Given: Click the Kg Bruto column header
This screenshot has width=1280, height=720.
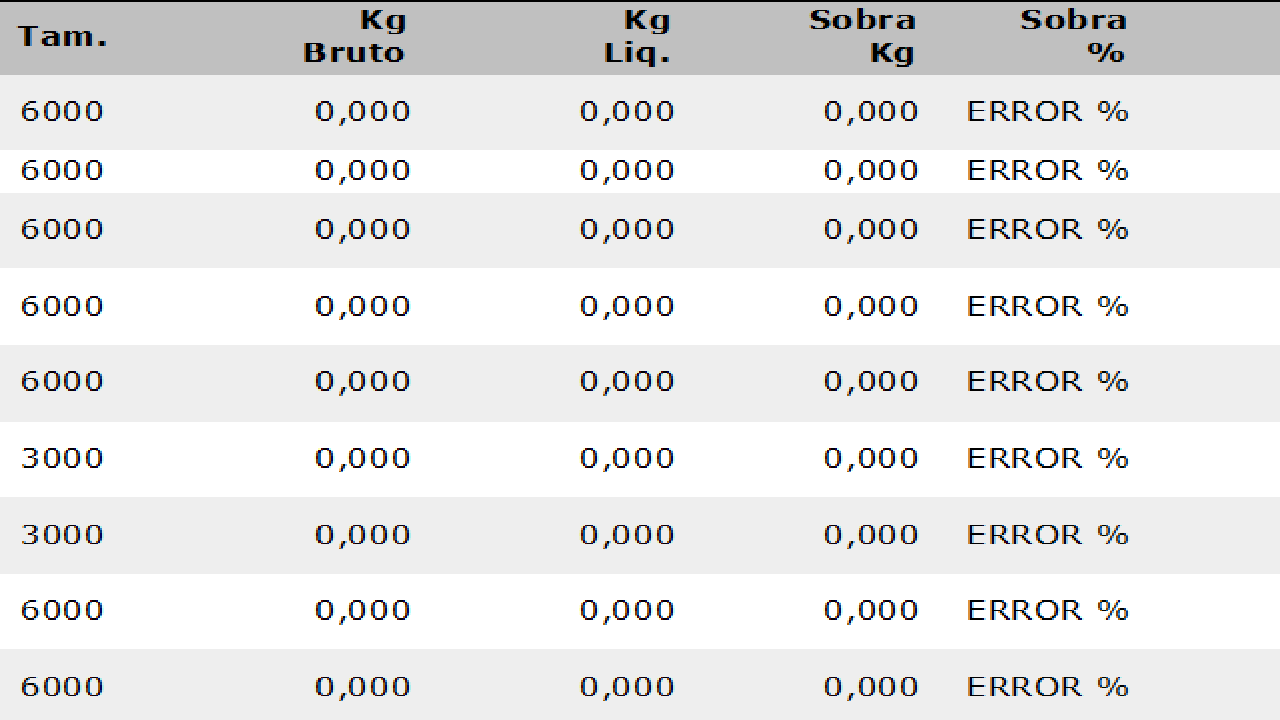Looking at the screenshot, I should (x=355, y=37).
